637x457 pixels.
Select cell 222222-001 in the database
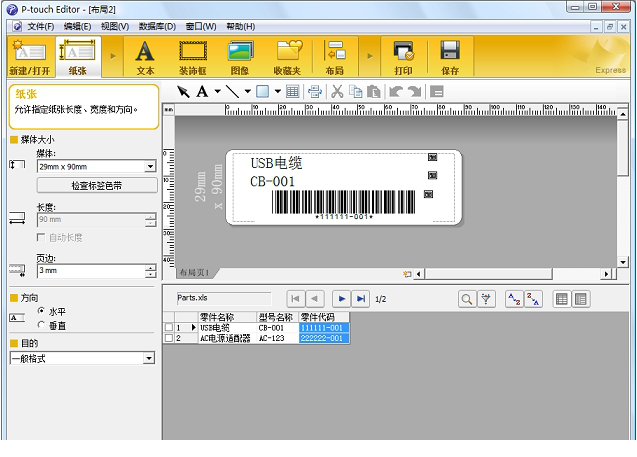pos(324,338)
